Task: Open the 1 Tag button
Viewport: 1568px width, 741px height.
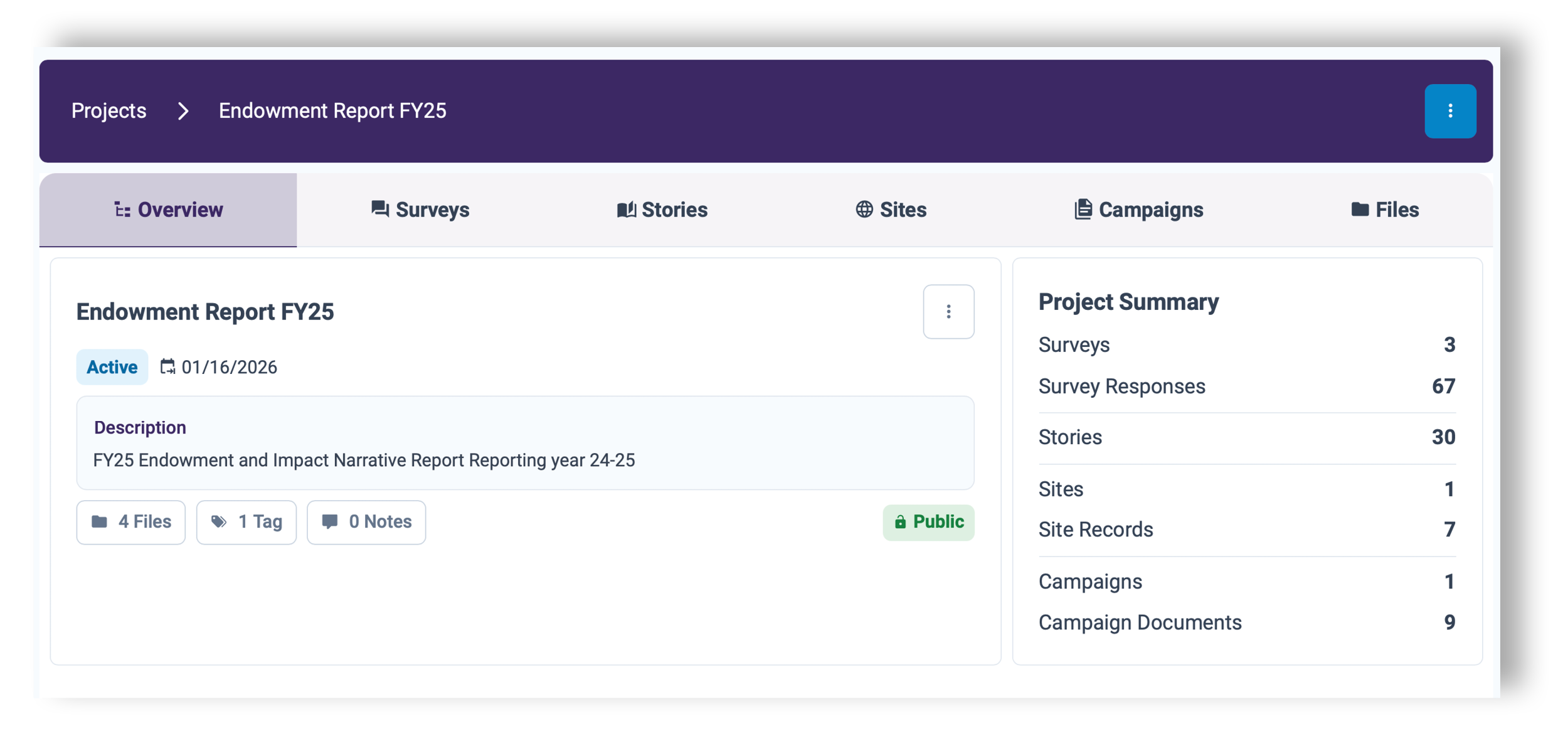Action: coord(246,522)
